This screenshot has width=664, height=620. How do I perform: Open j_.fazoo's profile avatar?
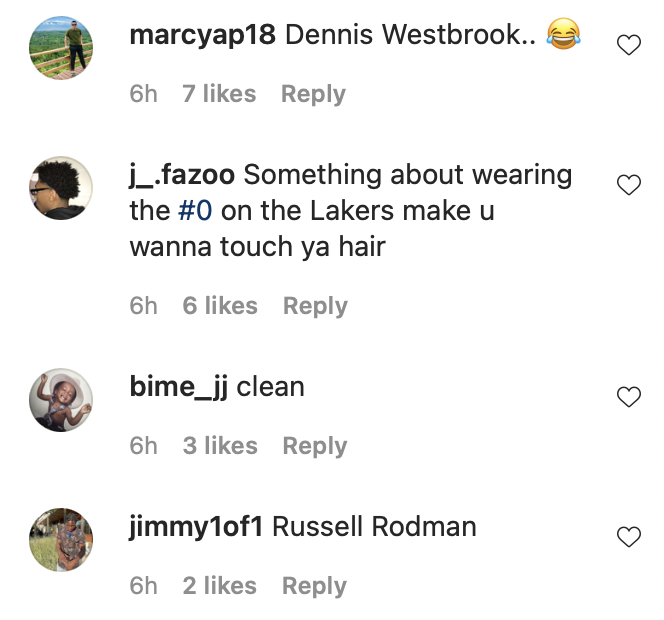point(62,187)
